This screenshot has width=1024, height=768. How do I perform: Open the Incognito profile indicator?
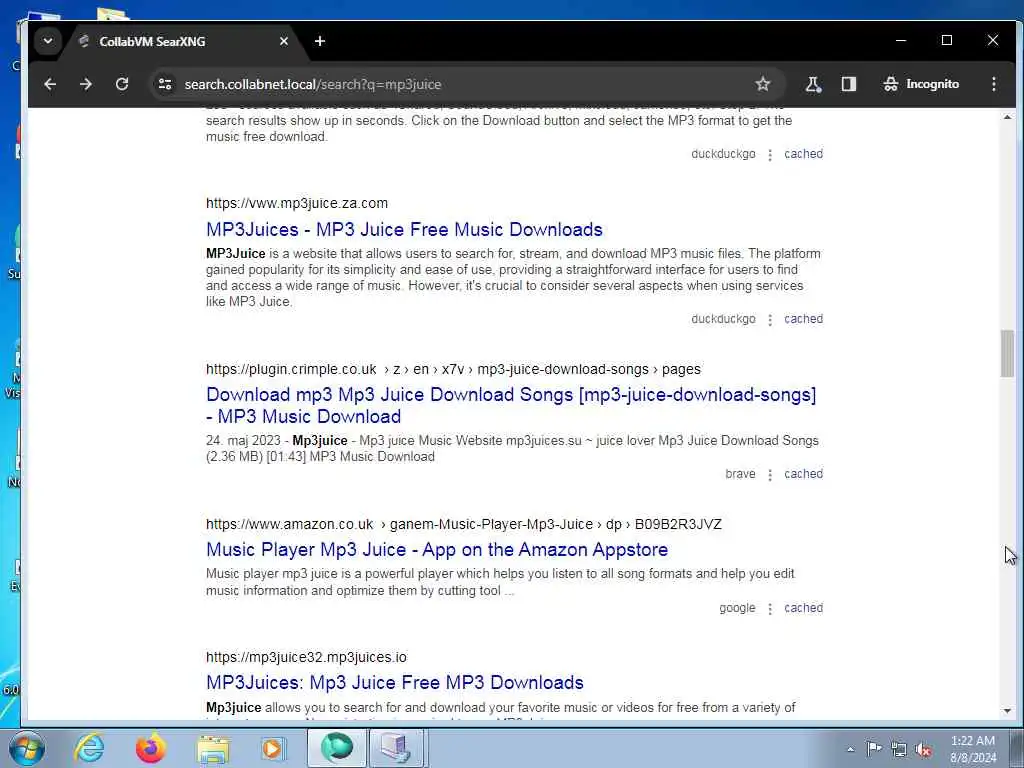click(921, 84)
